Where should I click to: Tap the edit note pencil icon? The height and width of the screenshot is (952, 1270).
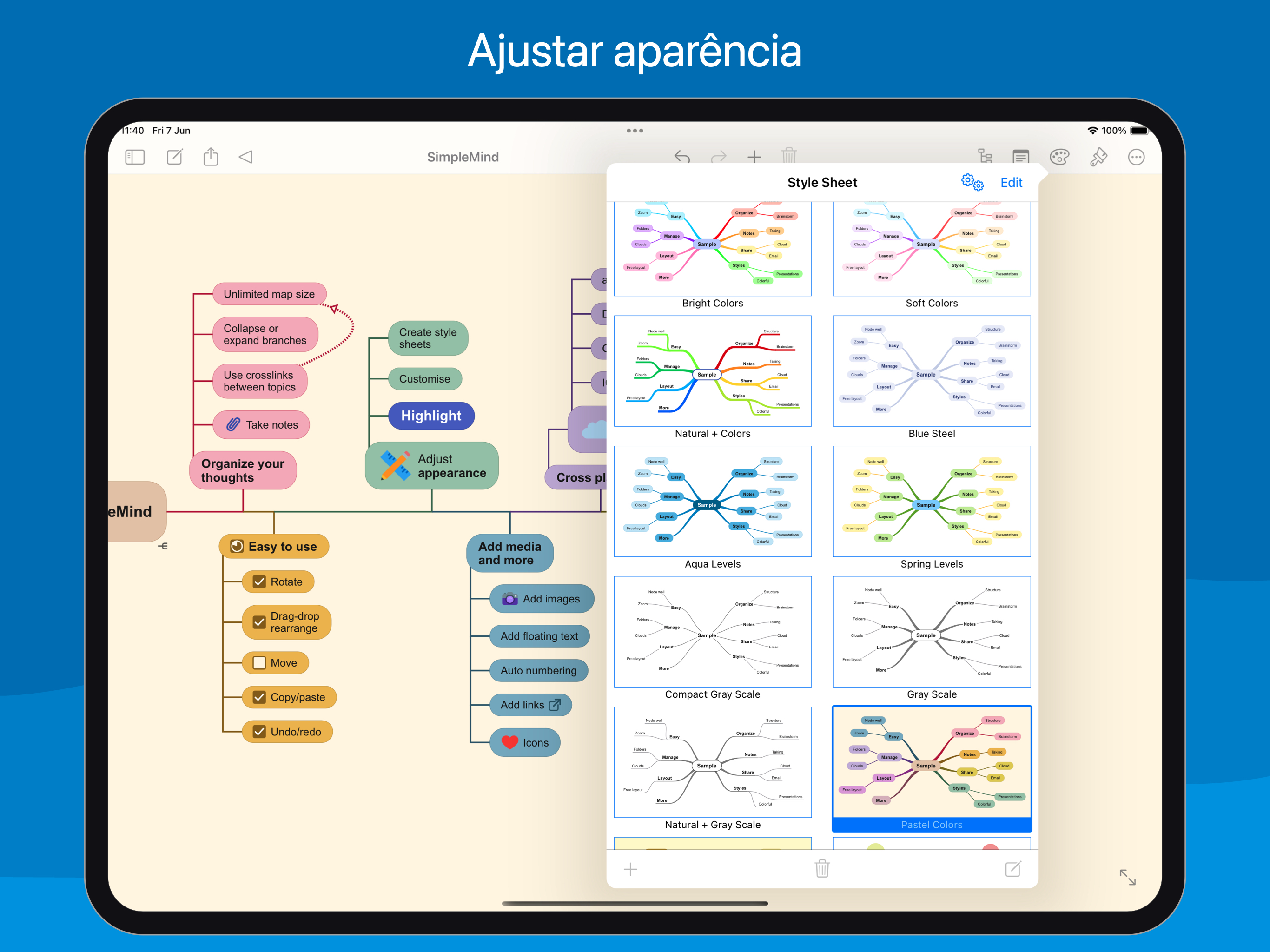174,157
